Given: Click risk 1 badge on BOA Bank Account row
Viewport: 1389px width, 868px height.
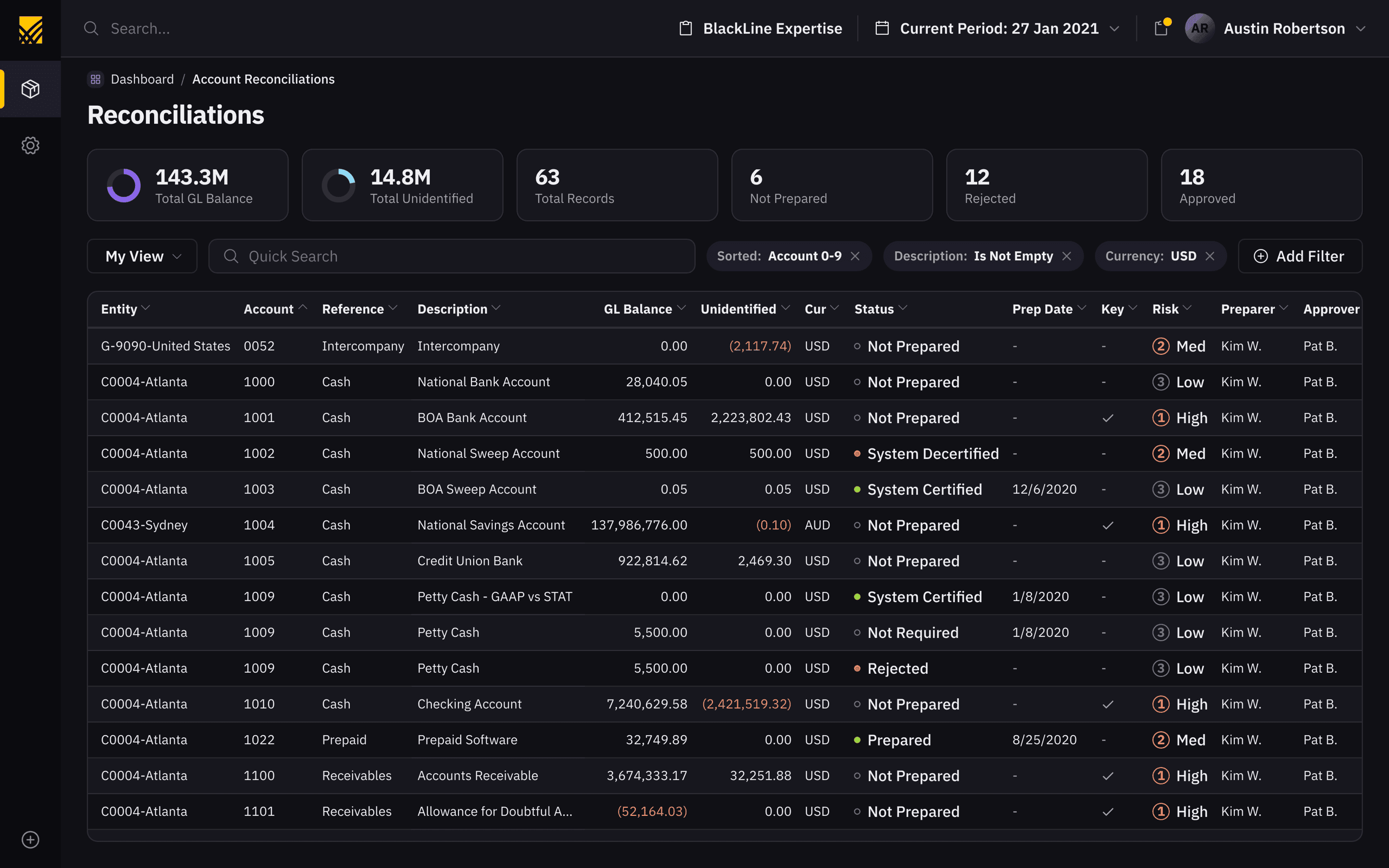Looking at the screenshot, I should (1161, 417).
